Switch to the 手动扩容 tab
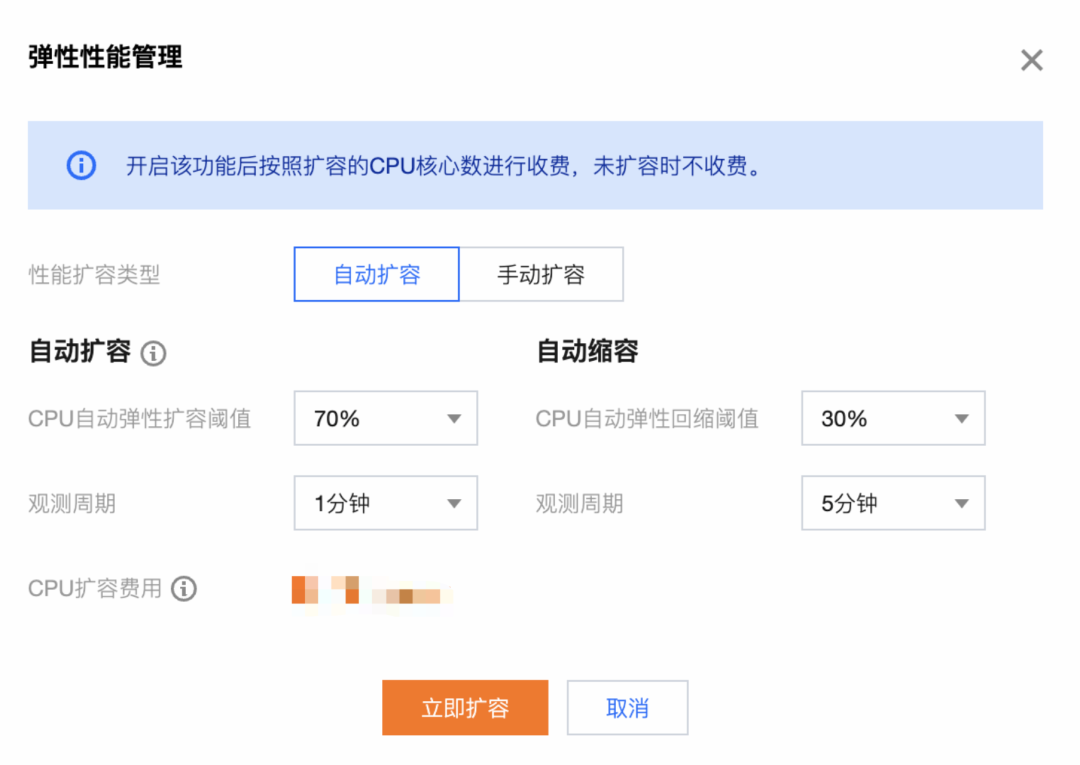The width and height of the screenshot is (1080, 765). pos(541,275)
